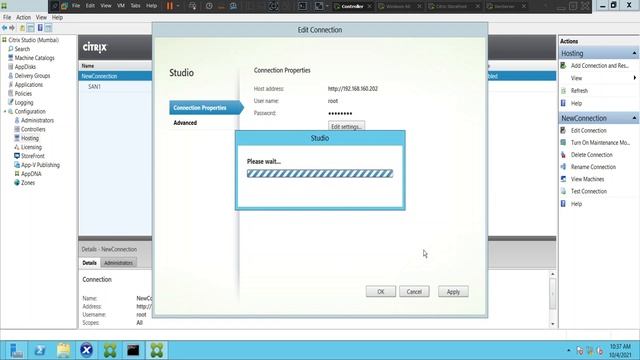Open the Help menu in Studio console
The width and height of the screenshot is (640, 360).
click(x=57, y=18)
